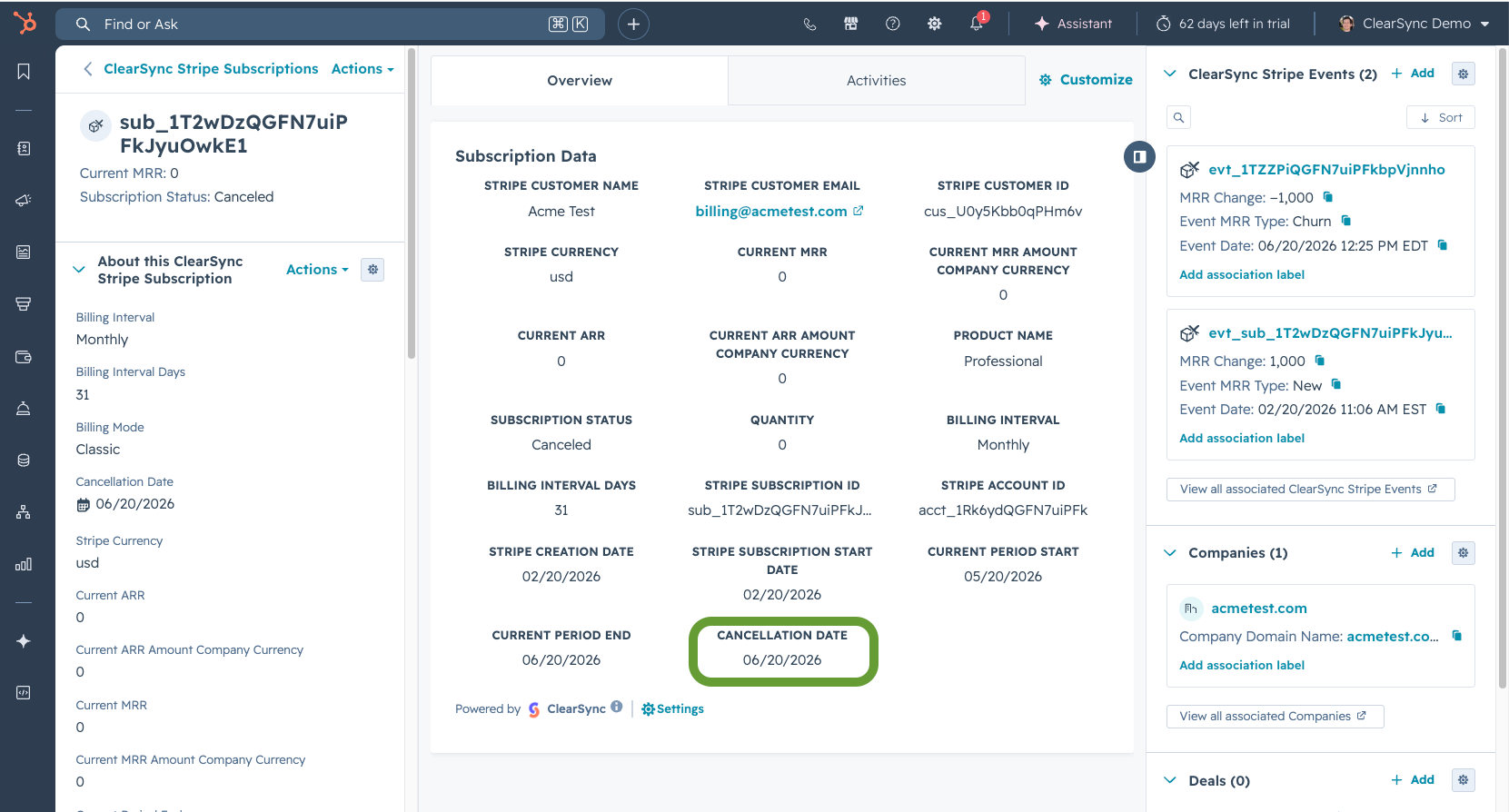1509x812 pixels.
Task: Open the Sort dropdown in Stripe Events
Action: [1441, 117]
